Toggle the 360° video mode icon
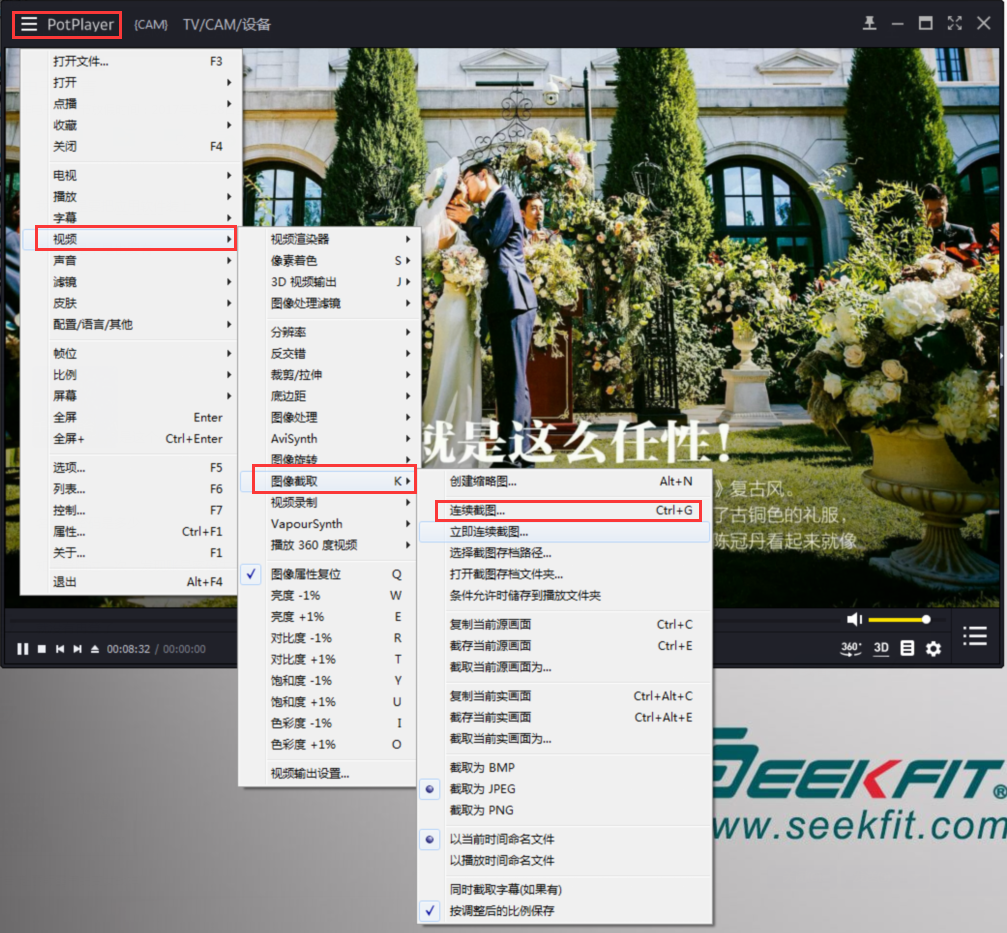The height and width of the screenshot is (933, 1007). tap(851, 648)
